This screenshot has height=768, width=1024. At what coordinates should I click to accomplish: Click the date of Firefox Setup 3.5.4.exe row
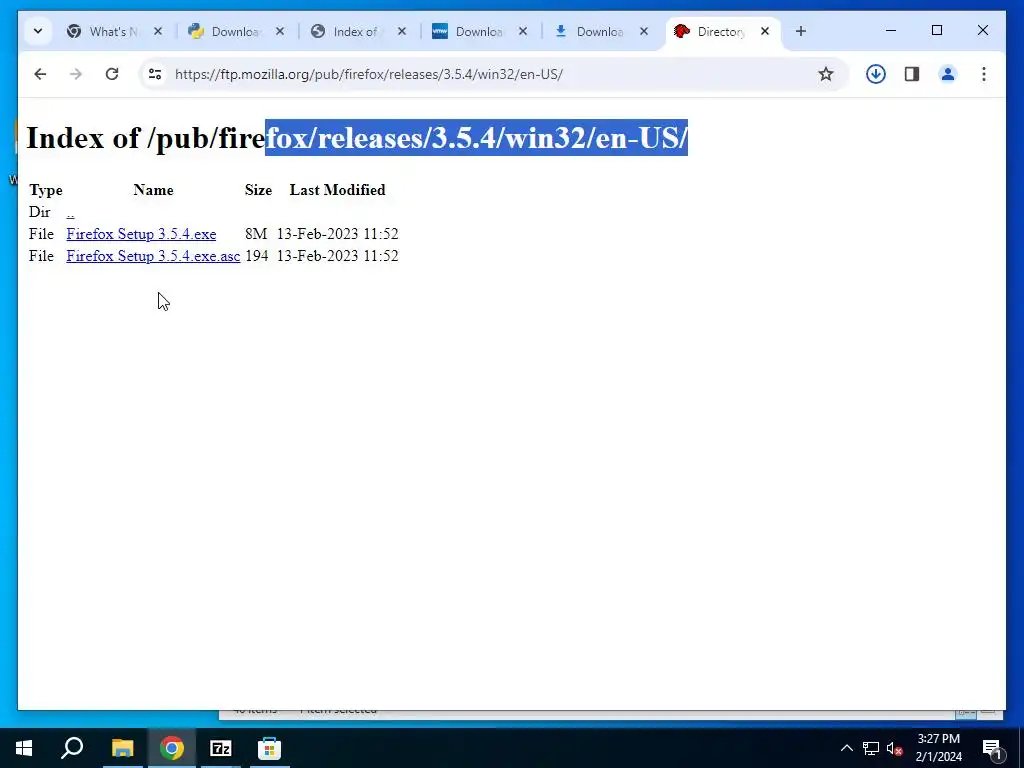[x=338, y=234]
